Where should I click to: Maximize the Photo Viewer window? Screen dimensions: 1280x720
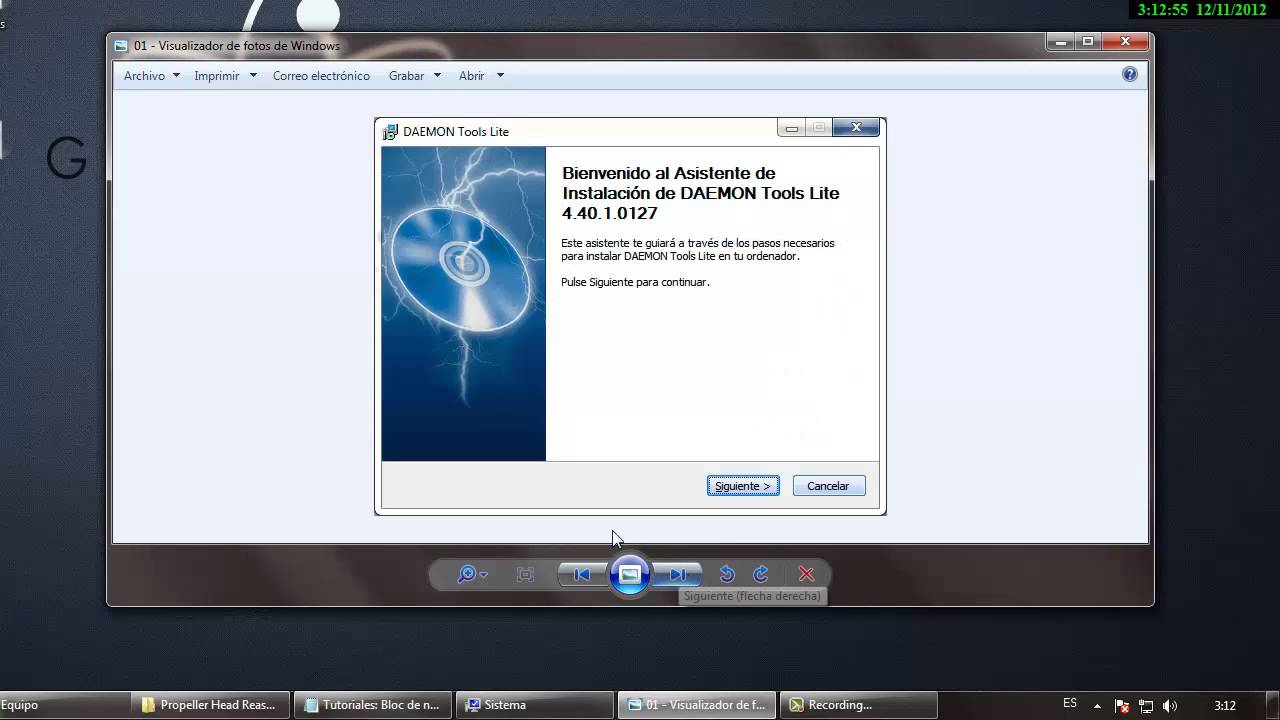point(1088,41)
